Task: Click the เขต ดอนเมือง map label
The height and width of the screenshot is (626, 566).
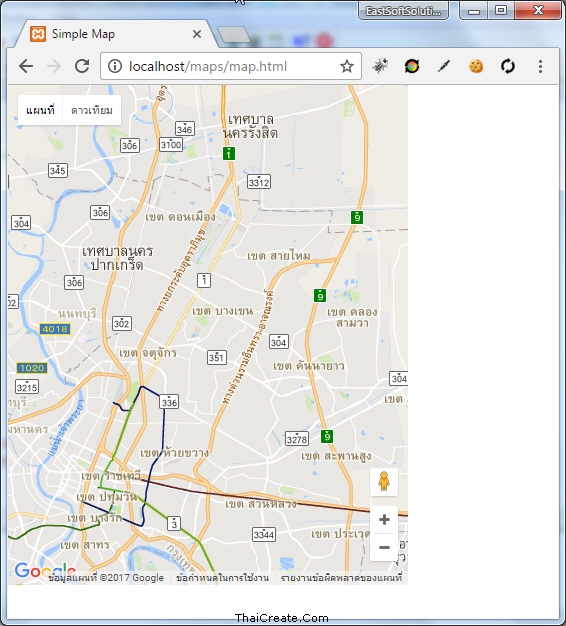Action: 180,217
